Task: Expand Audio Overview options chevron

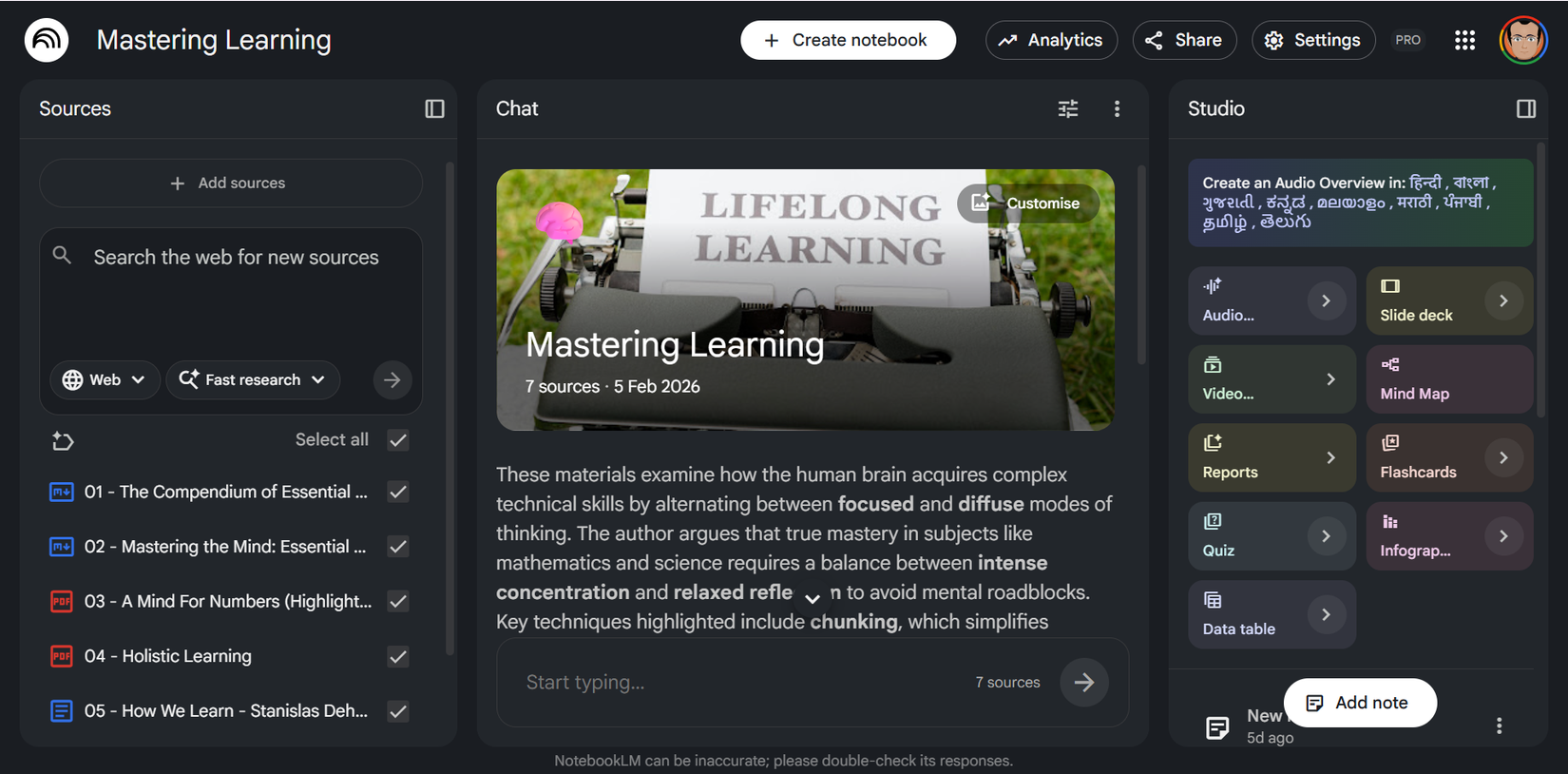Action: tap(1326, 300)
